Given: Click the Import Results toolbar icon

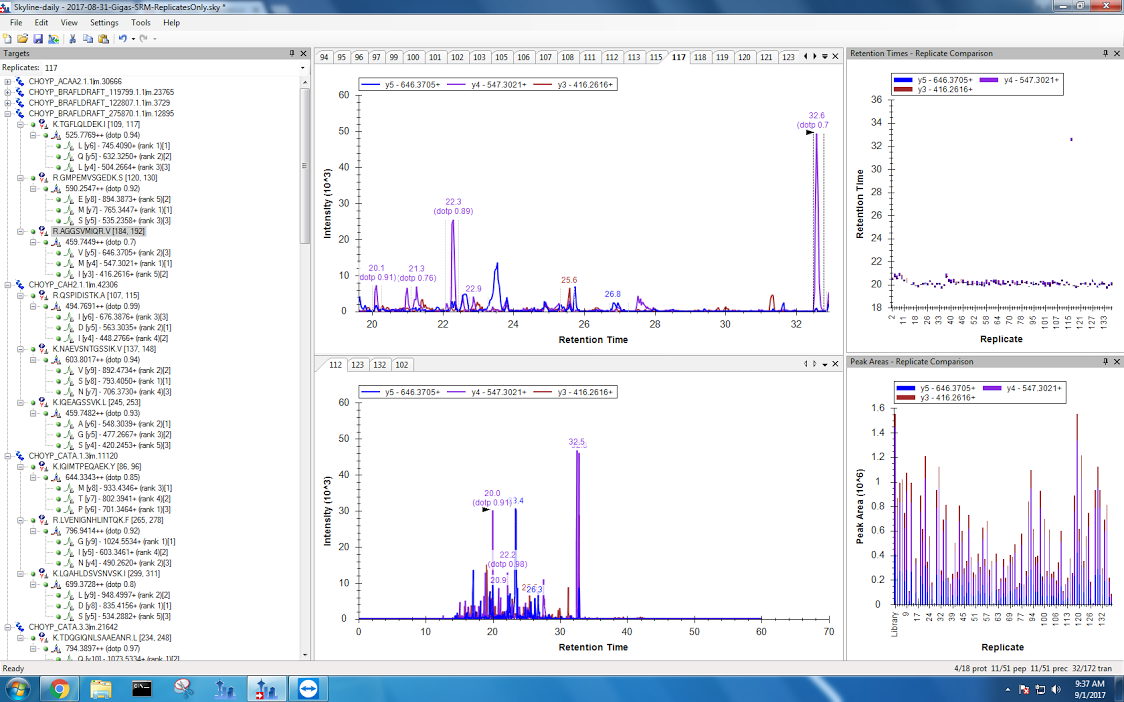Looking at the screenshot, I should tap(52, 38).
